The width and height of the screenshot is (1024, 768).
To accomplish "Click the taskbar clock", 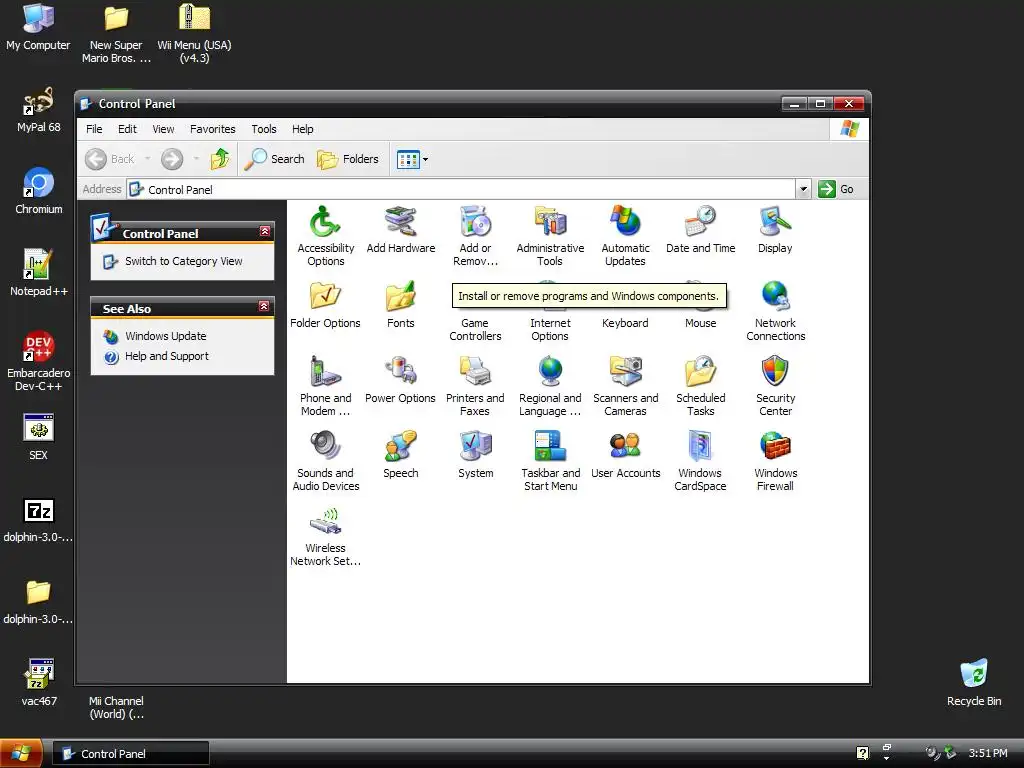I will [988, 754].
